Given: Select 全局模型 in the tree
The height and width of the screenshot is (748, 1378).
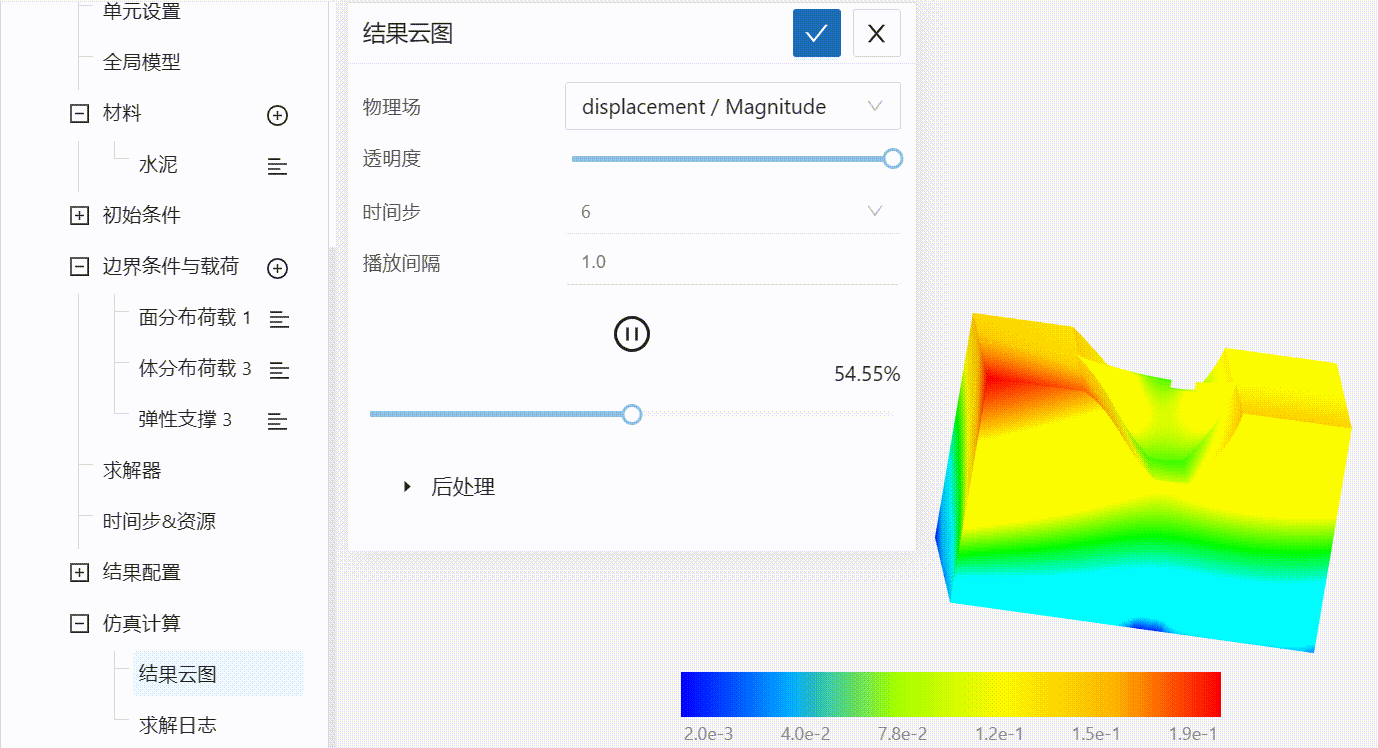Looking at the screenshot, I should pyautogui.click(x=142, y=62).
